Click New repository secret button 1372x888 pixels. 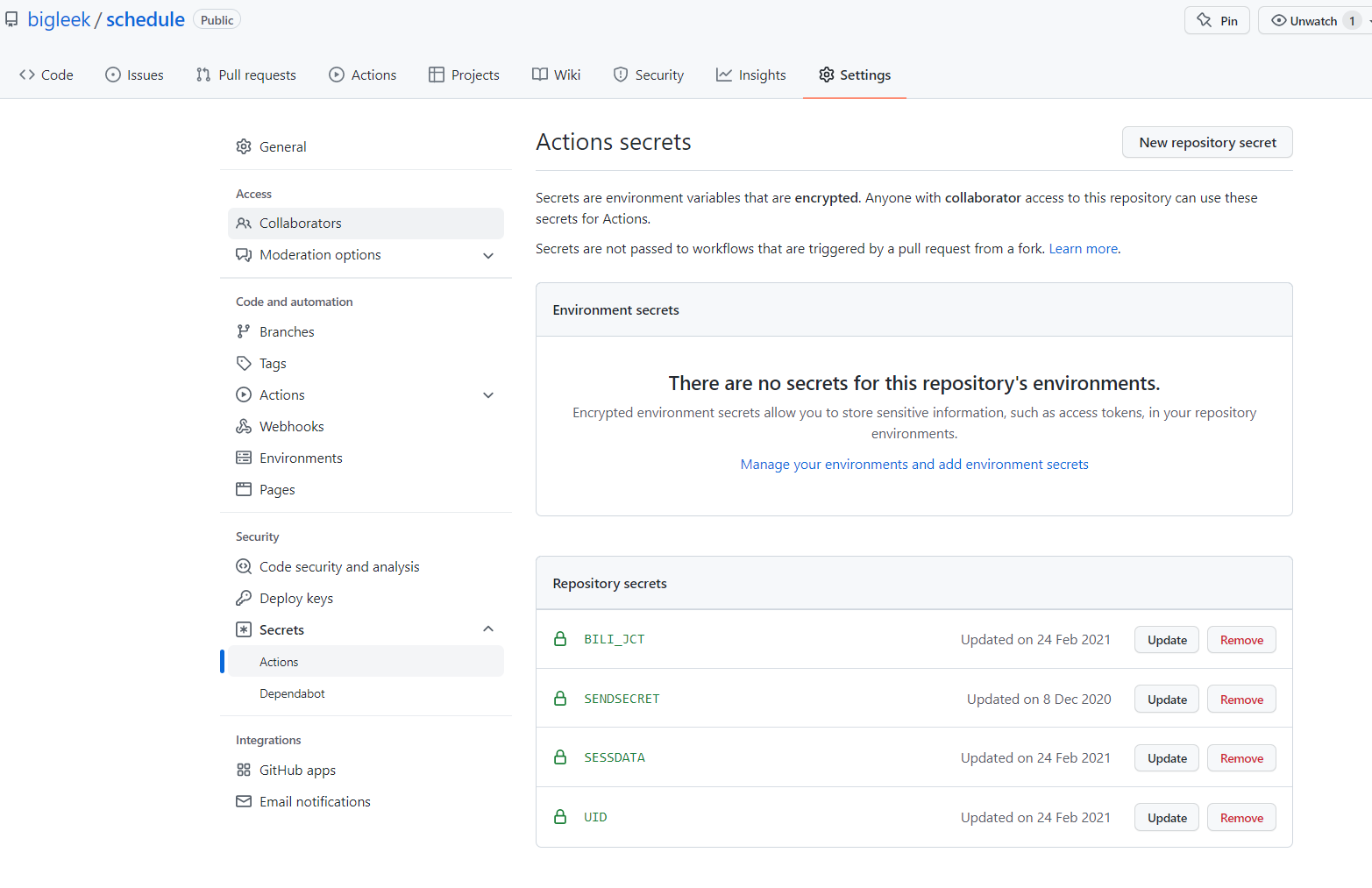click(1207, 142)
